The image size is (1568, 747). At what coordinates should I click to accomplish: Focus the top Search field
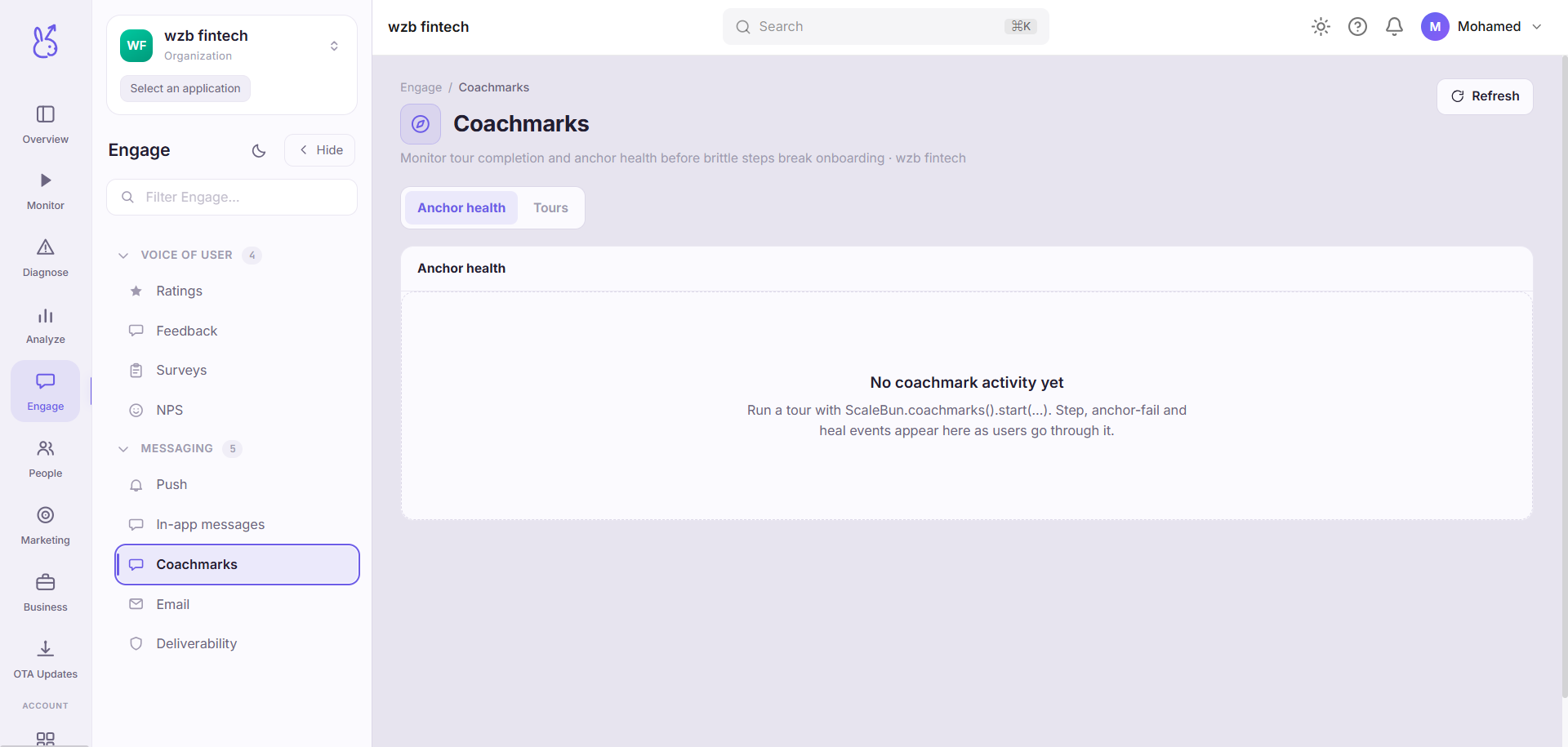click(x=885, y=27)
